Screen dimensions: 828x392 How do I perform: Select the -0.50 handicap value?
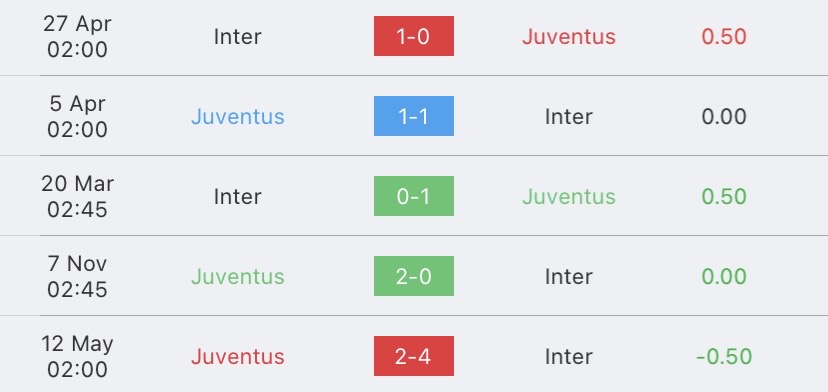click(x=724, y=357)
